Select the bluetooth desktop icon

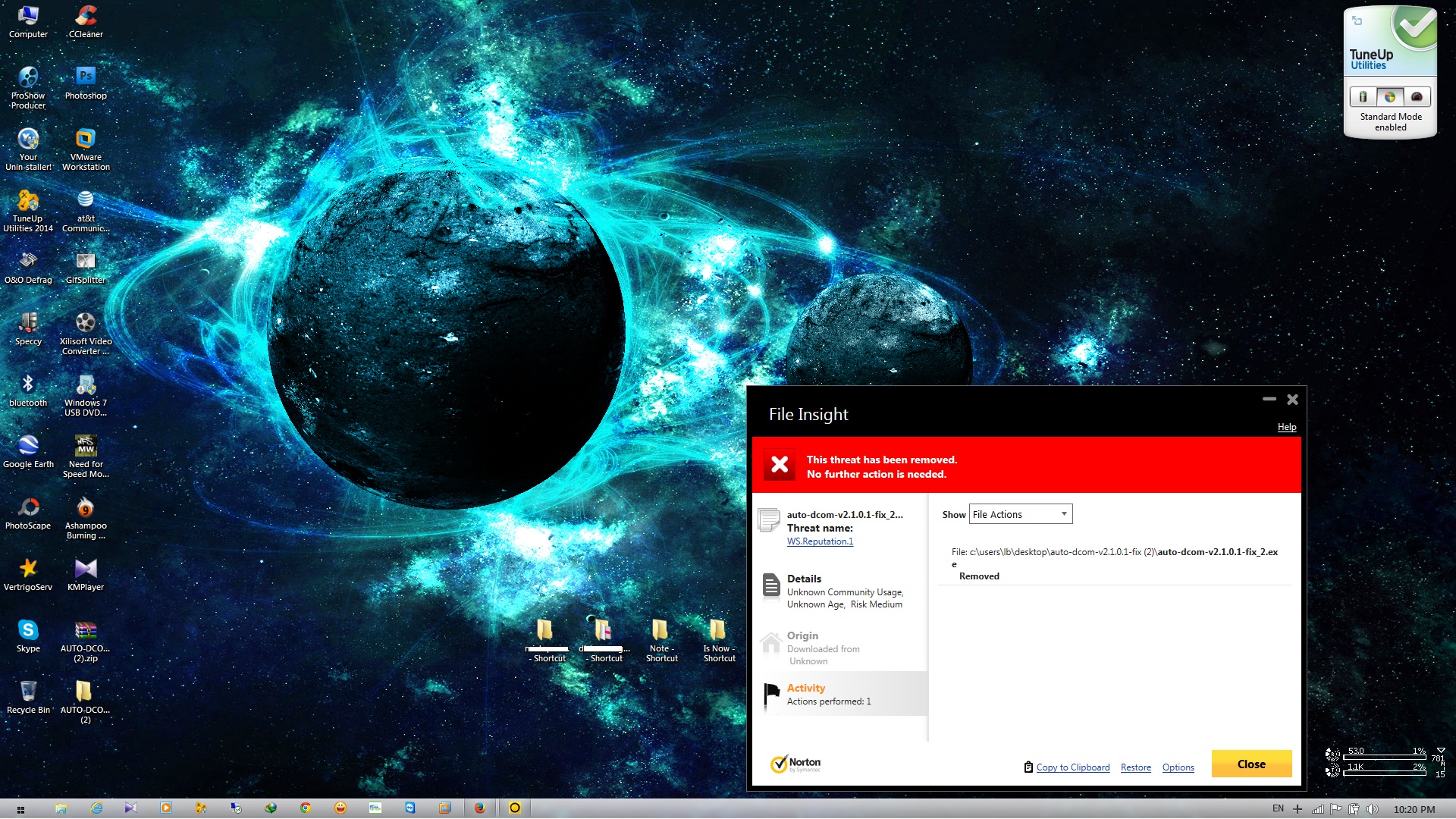[28, 391]
